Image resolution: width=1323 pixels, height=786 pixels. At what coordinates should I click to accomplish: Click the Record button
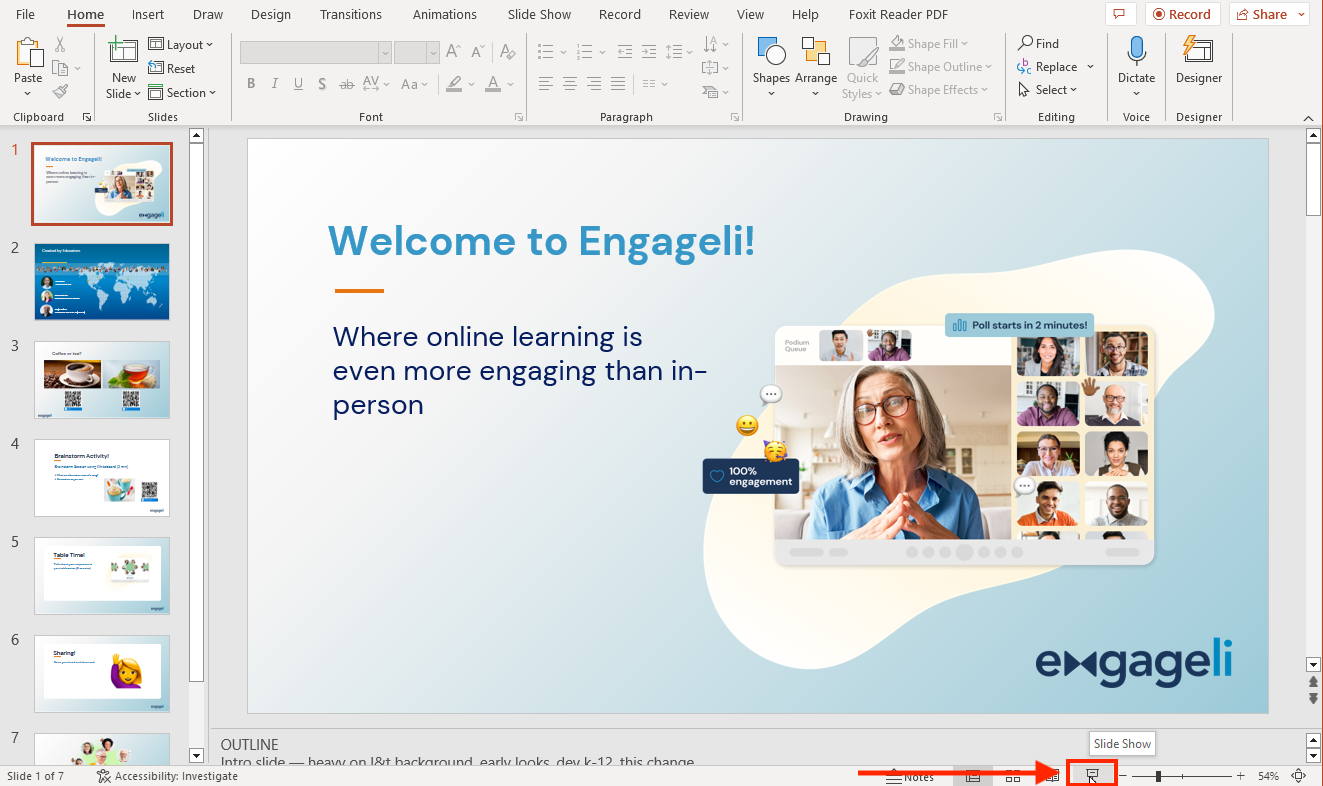(x=1183, y=14)
